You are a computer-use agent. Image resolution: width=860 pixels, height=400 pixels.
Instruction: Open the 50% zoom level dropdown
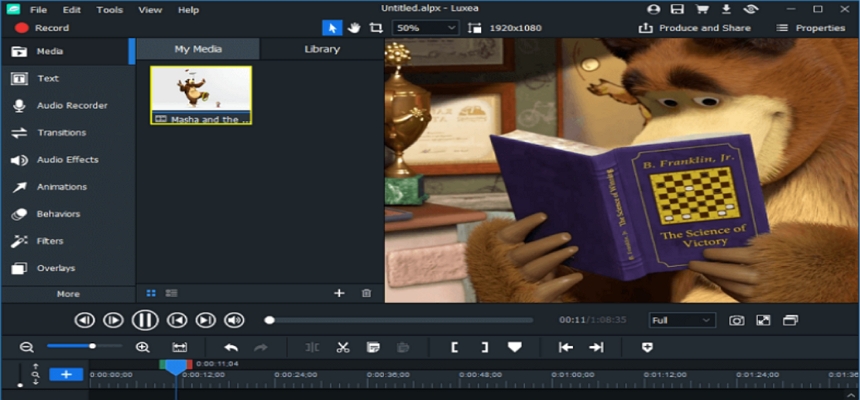point(424,28)
